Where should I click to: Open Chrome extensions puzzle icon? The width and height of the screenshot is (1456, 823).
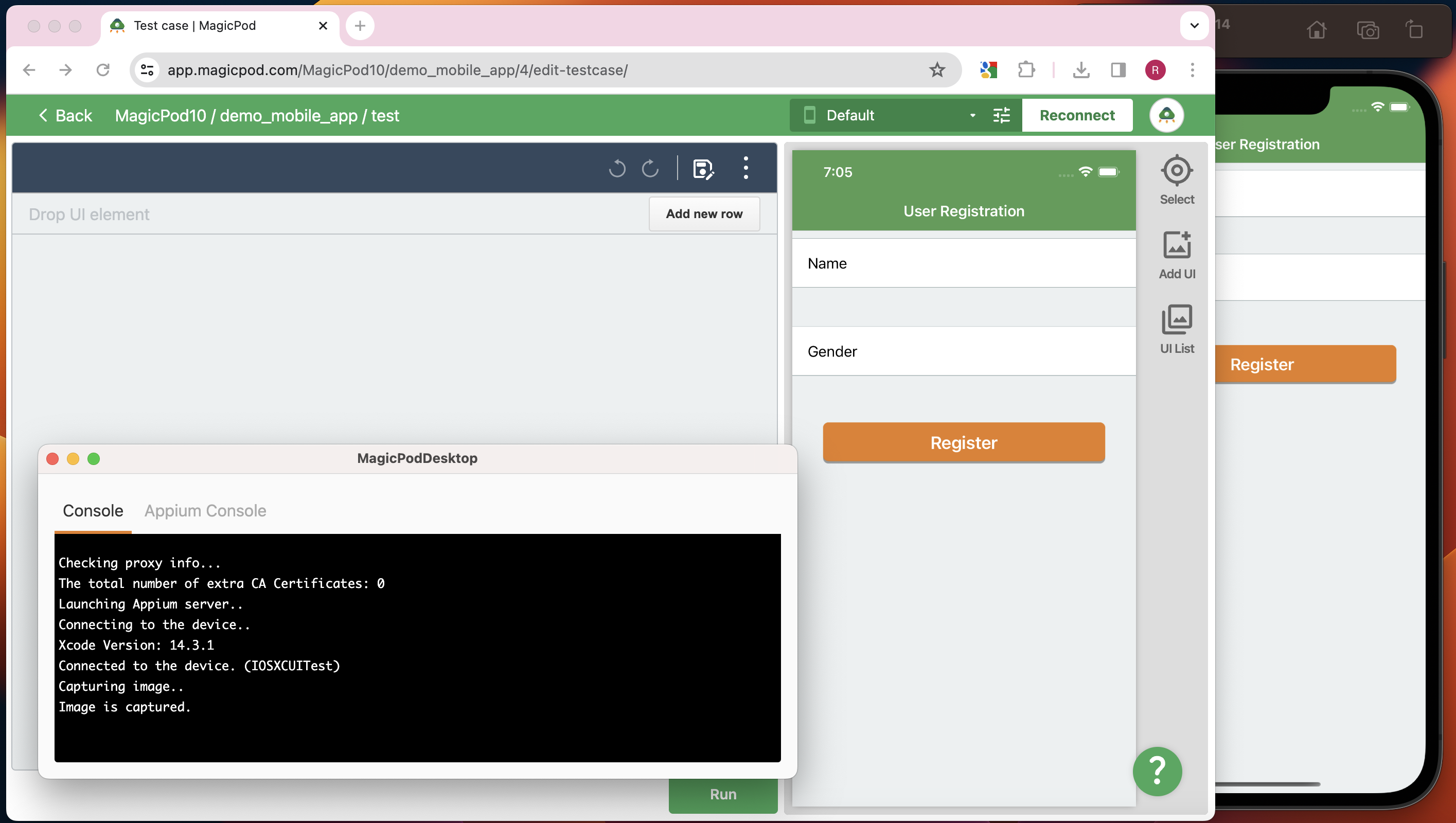[x=1026, y=69]
